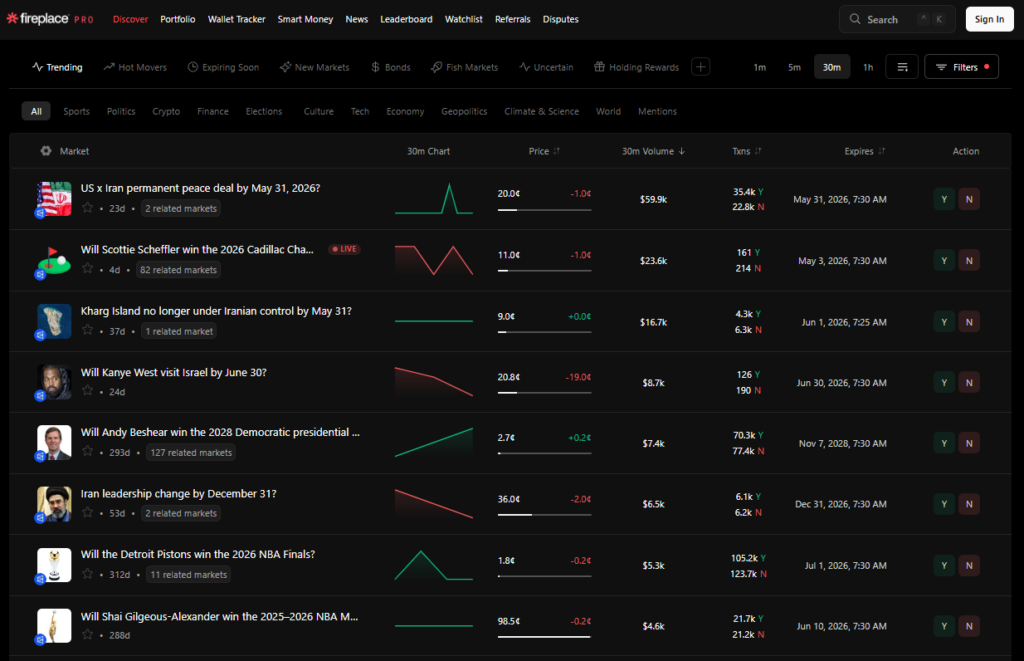This screenshot has height=661, width=1024.
Task: Open the list view density icon button
Action: pos(902,67)
